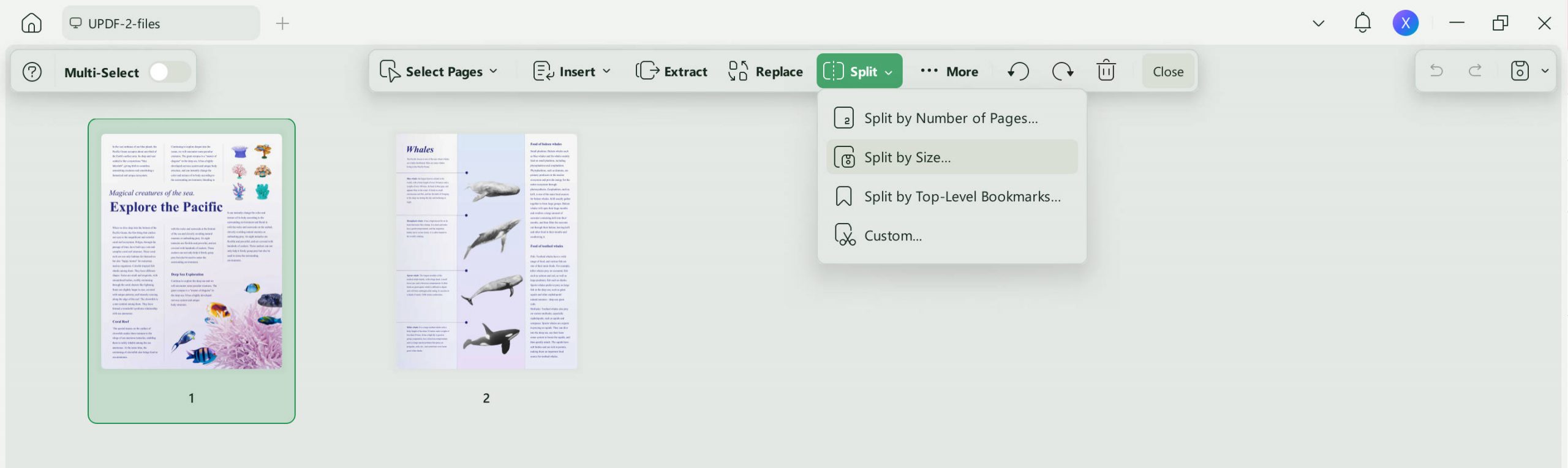The image size is (1568, 468).
Task: Toggle the Multi-Select switch
Action: click(x=170, y=72)
